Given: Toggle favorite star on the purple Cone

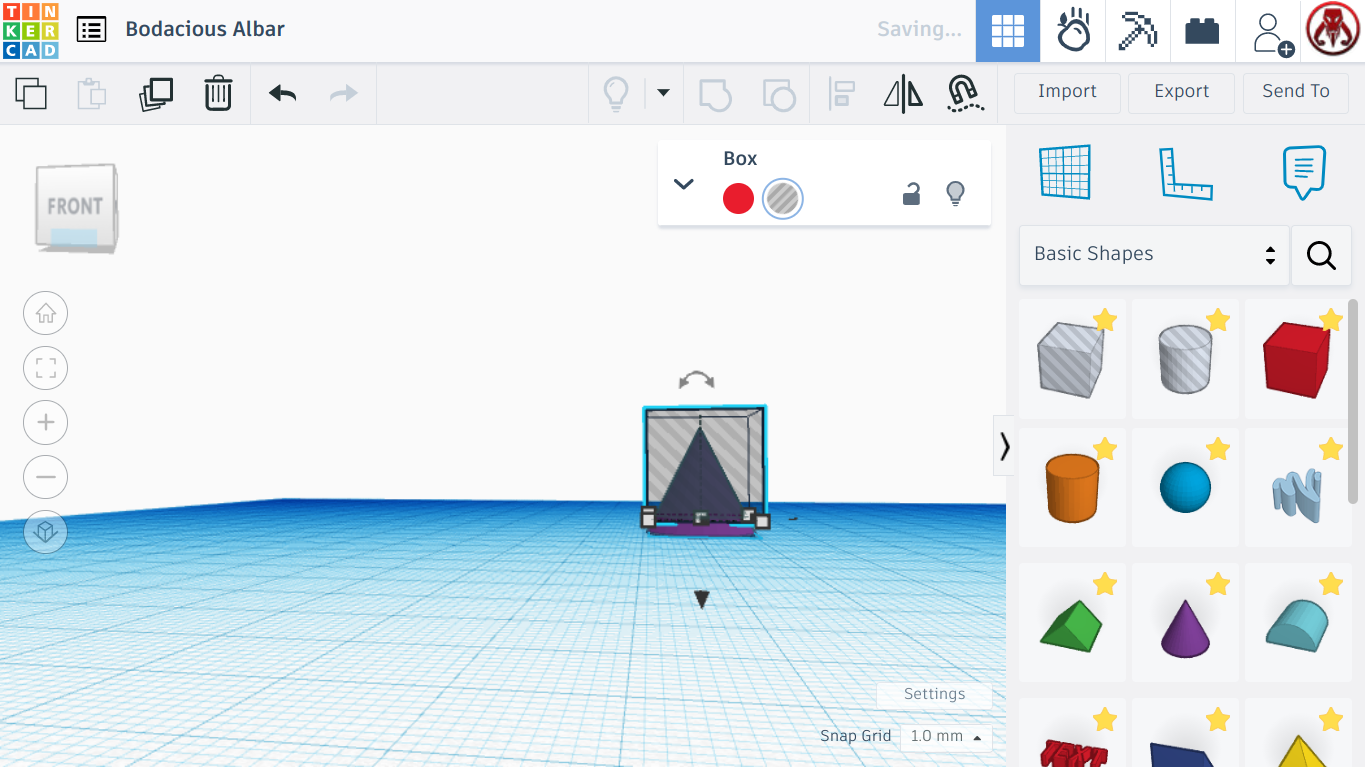Looking at the screenshot, I should (1217, 584).
